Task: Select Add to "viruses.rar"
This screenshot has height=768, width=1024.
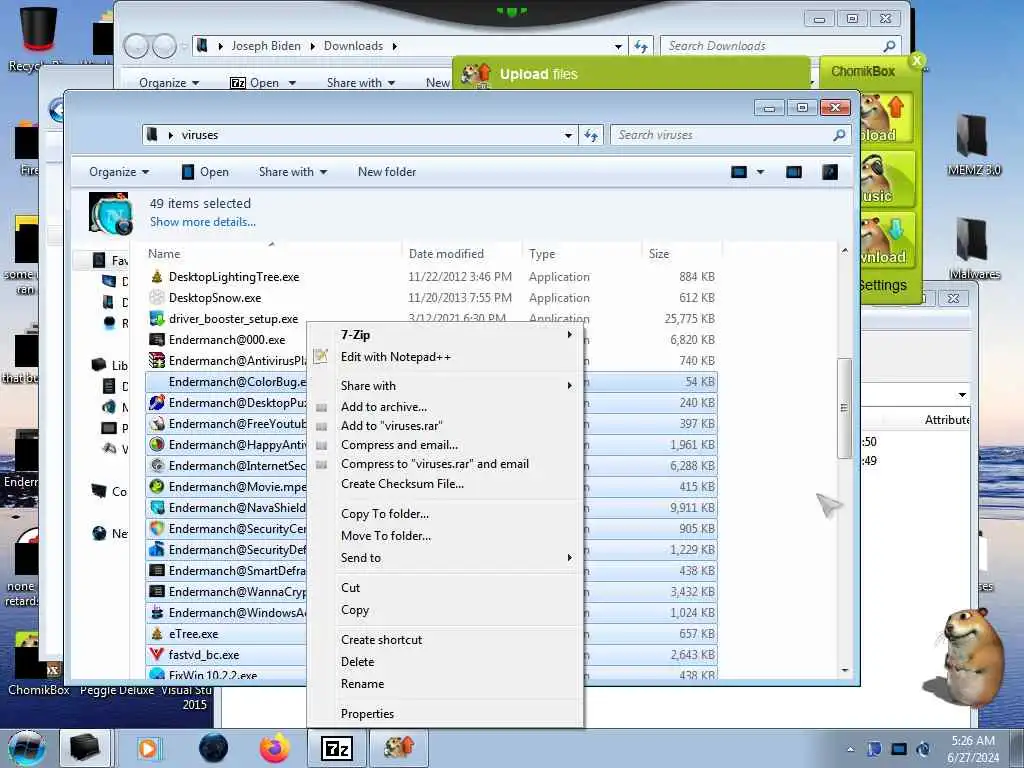Action: pyautogui.click(x=444, y=426)
